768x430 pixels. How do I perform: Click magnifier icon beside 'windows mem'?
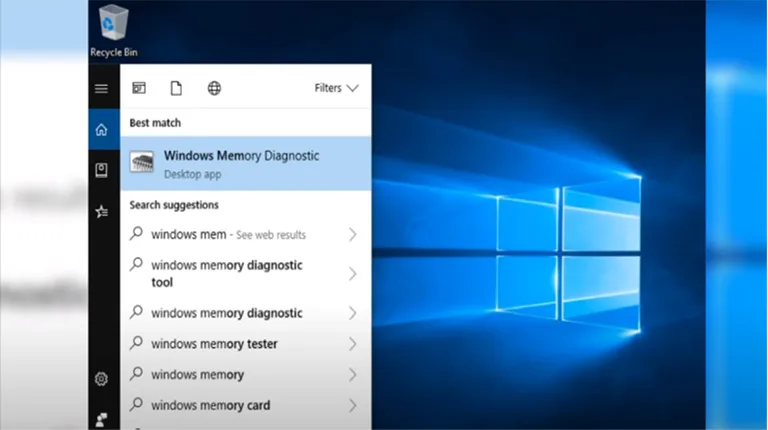tap(136, 233)
